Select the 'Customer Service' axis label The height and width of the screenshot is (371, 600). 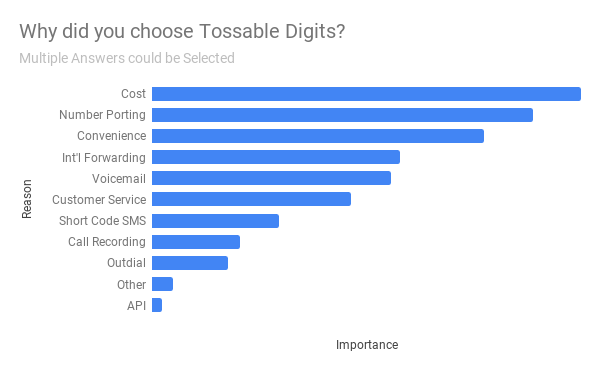tap(99, 199)
